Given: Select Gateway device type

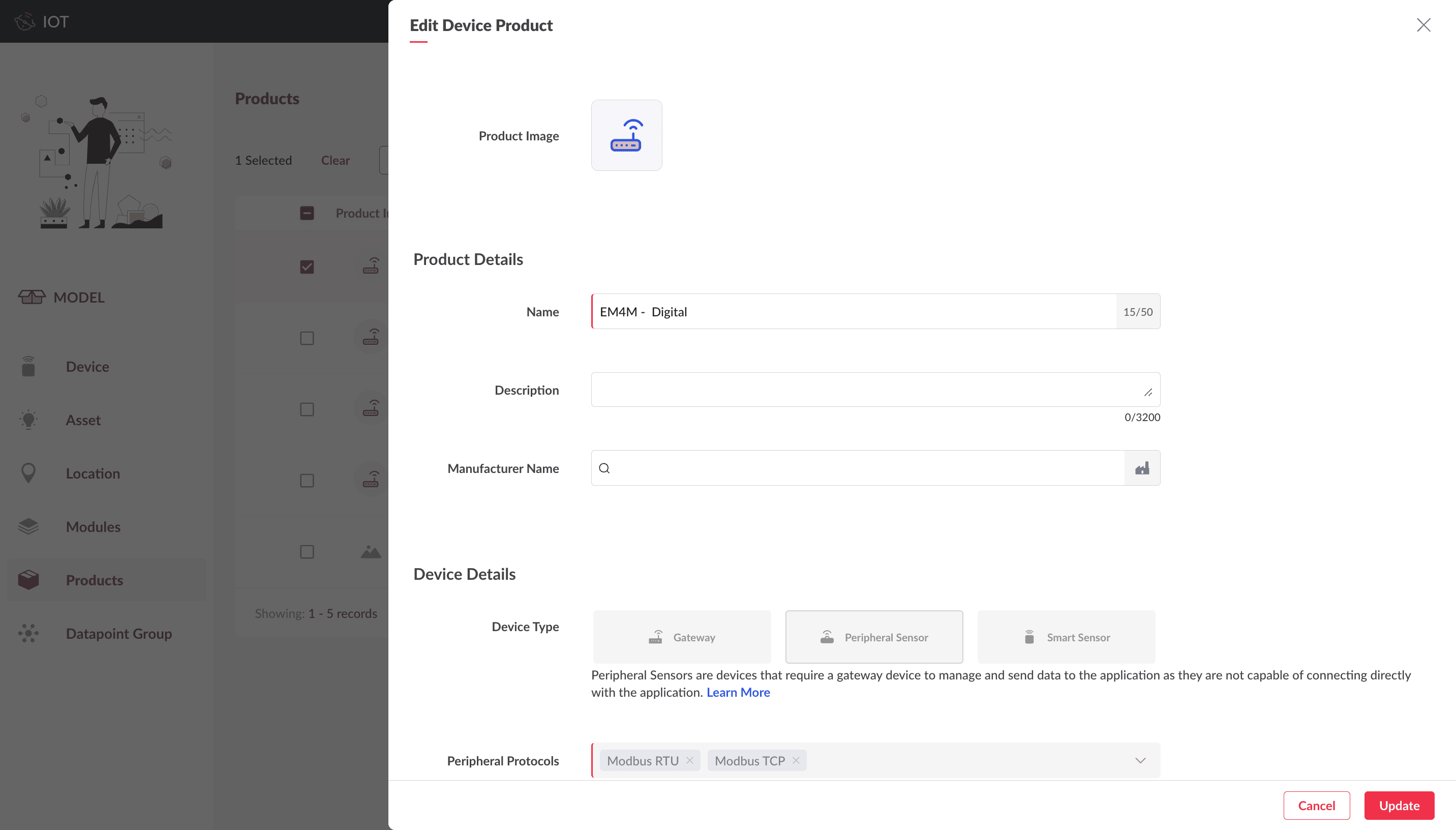Looking at the screenshot, I should point(681,637).
